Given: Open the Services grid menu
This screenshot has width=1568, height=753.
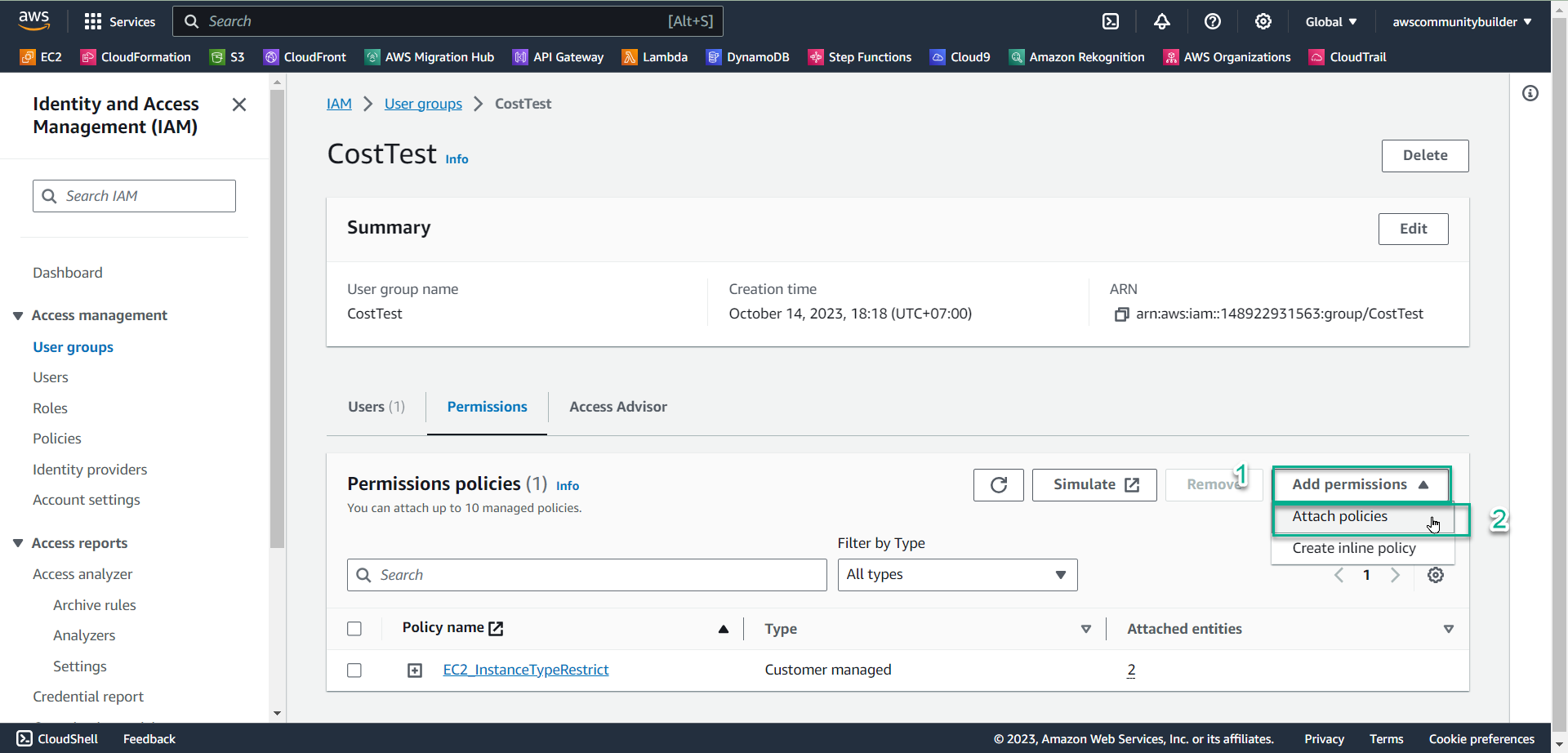Looking at the screenshot, I should [119, 21].
